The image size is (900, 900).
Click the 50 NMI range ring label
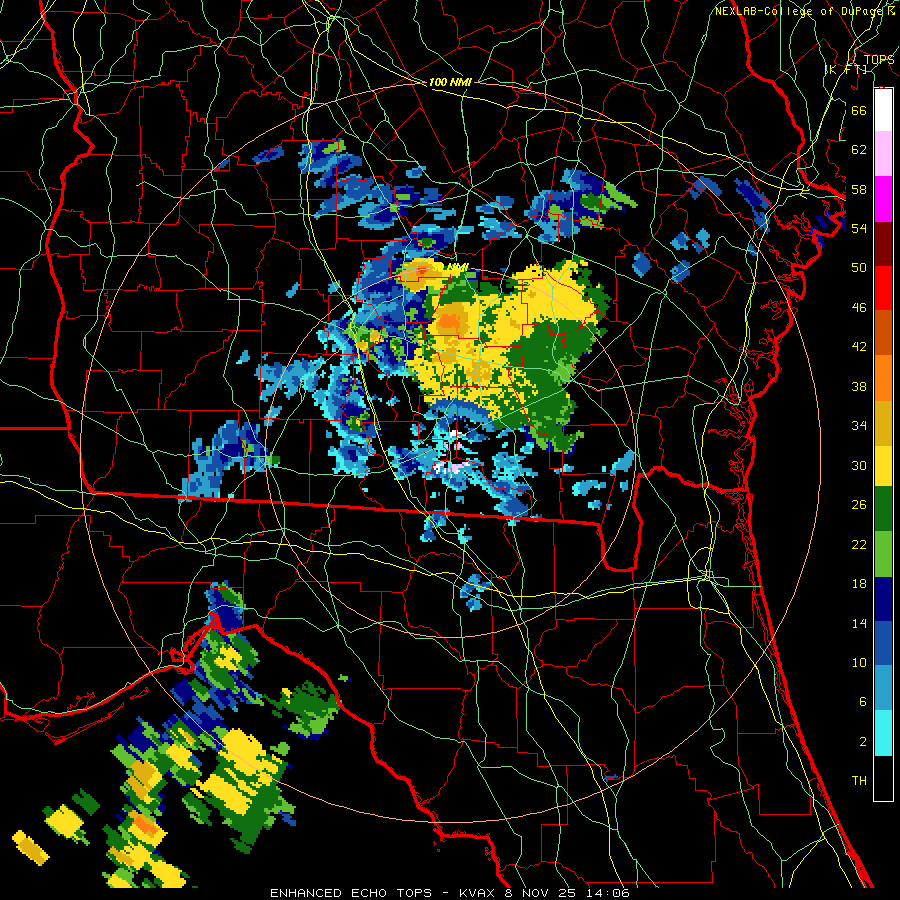[450, 268]
